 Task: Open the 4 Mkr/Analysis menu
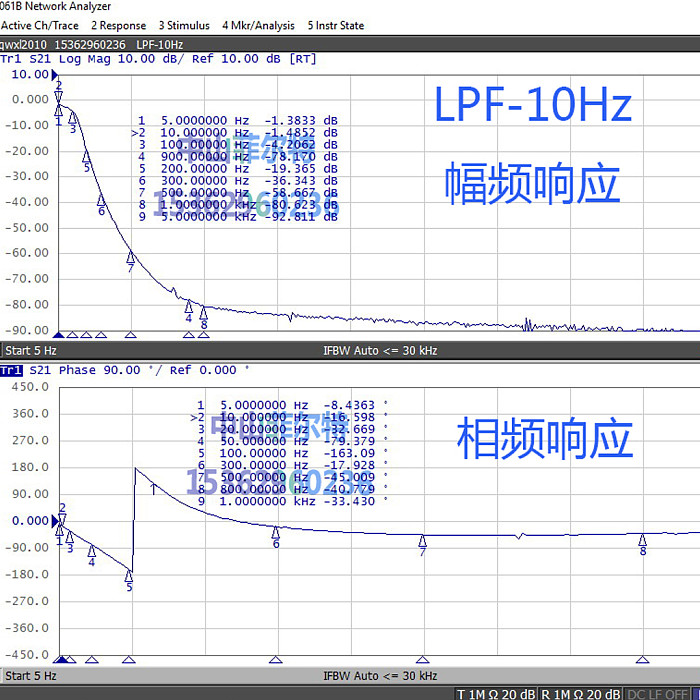[x=258, y=25]
